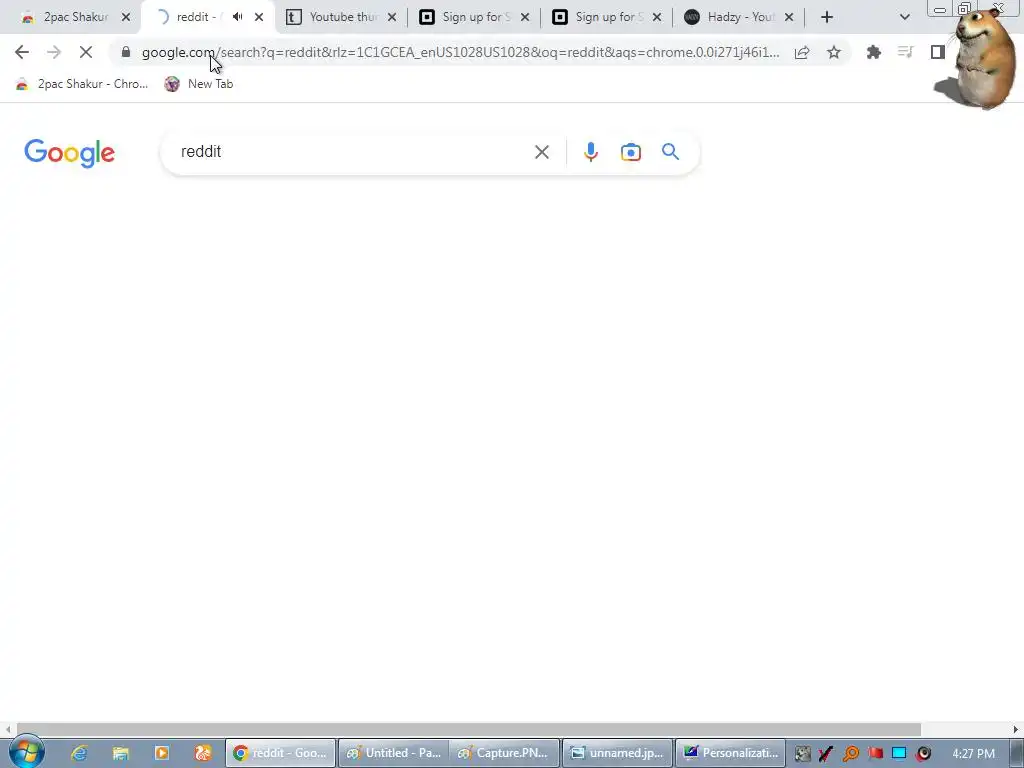Switch to unnamed.jpg taskbar window

tap(617, 753)
